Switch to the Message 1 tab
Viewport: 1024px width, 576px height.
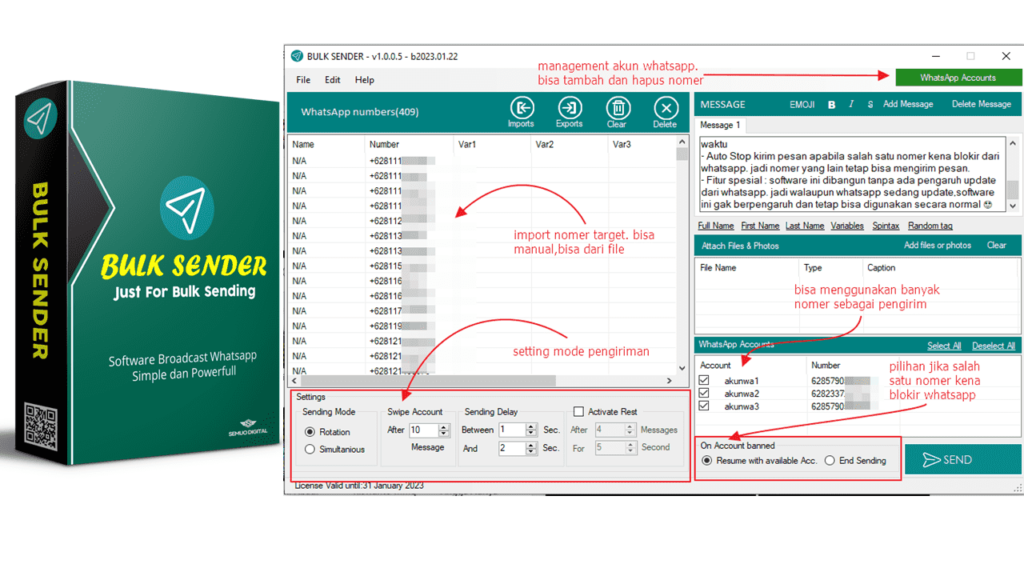[x=720, y=125]
